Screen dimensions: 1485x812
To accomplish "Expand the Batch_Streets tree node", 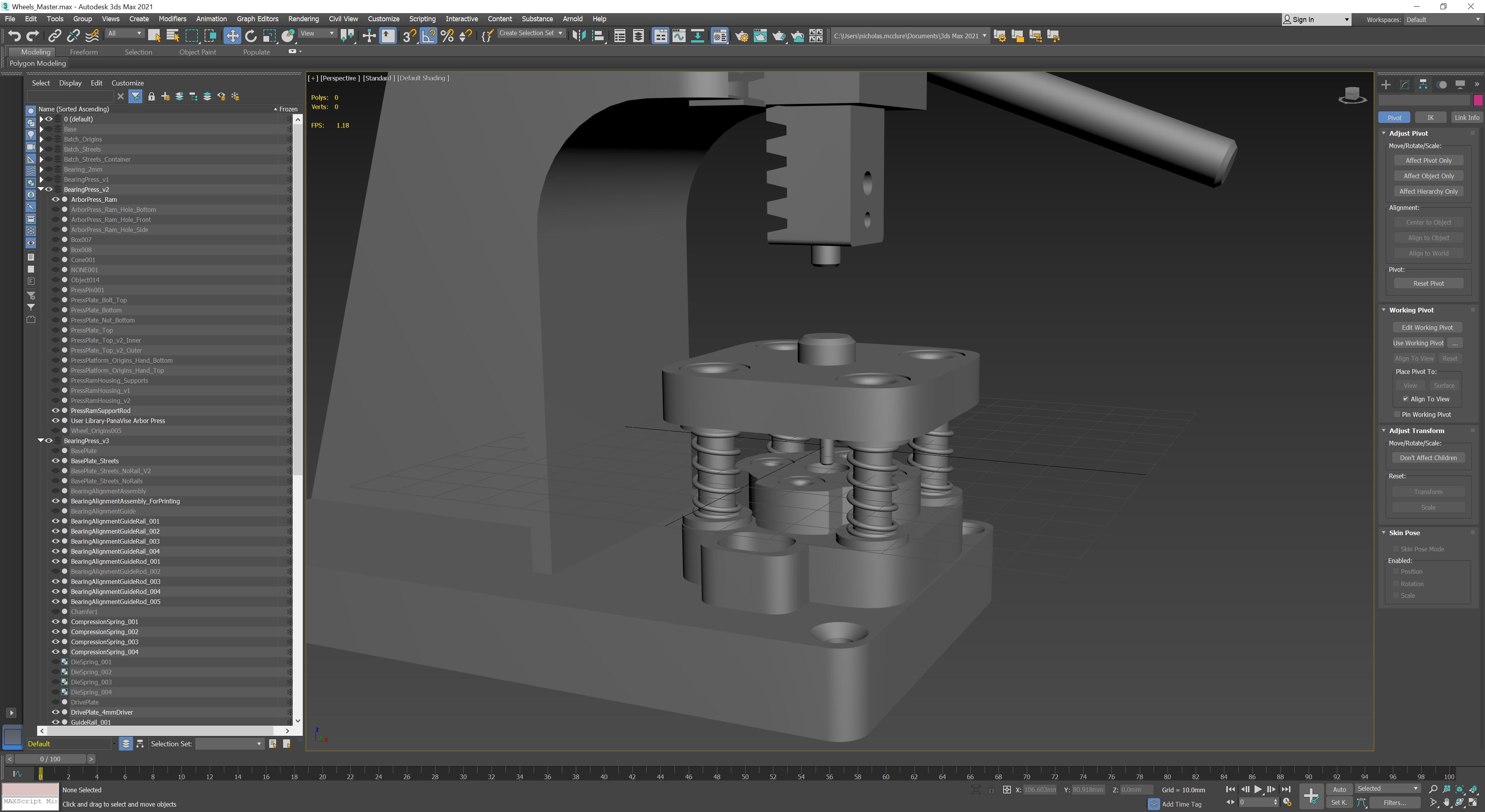I will [41, 149].
